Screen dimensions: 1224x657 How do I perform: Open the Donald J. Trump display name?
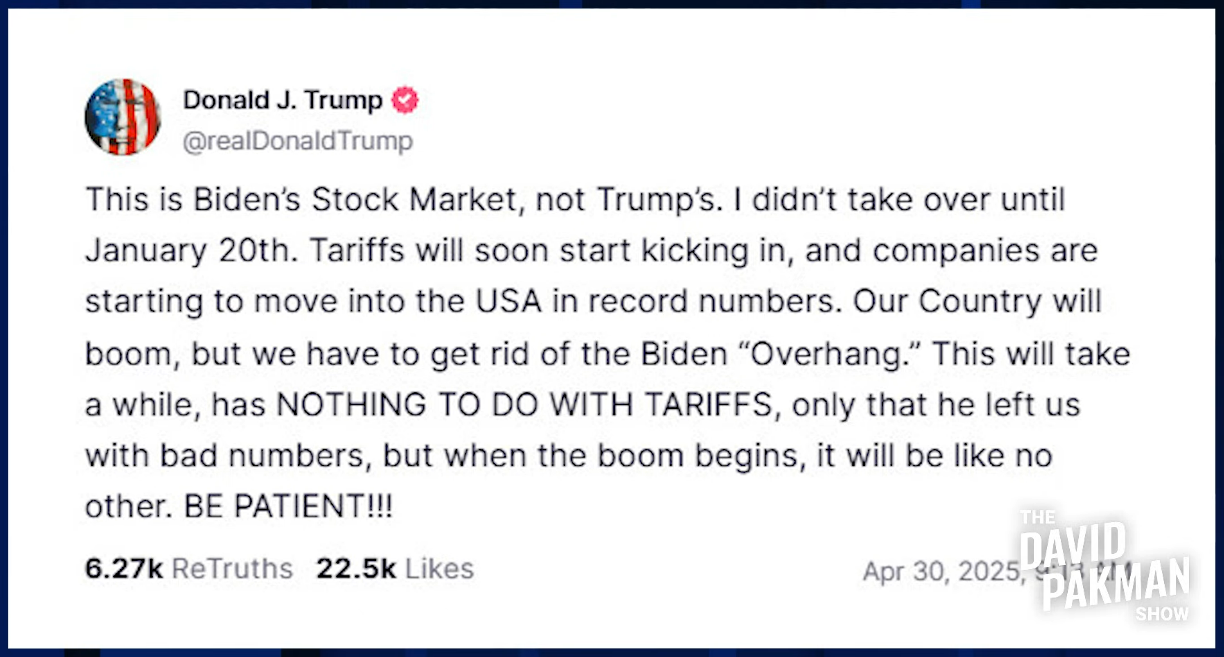tap(282, 100)
